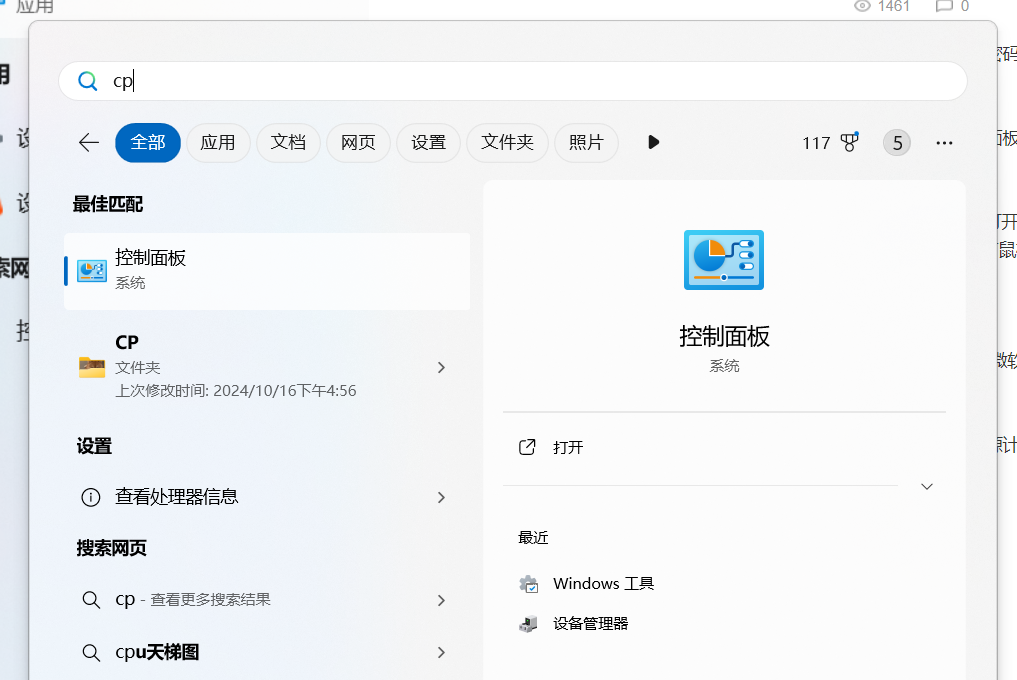Open the rewards trophy icon beside 117

tap(850, 142)
